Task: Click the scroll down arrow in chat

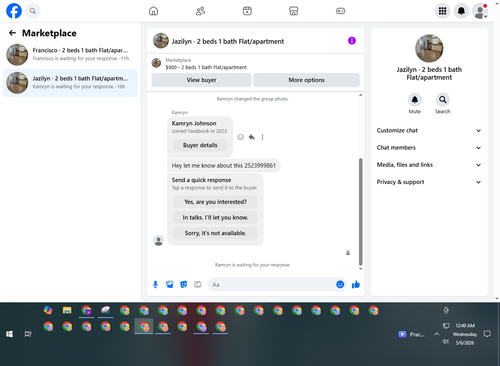Action: click(360, 269)
